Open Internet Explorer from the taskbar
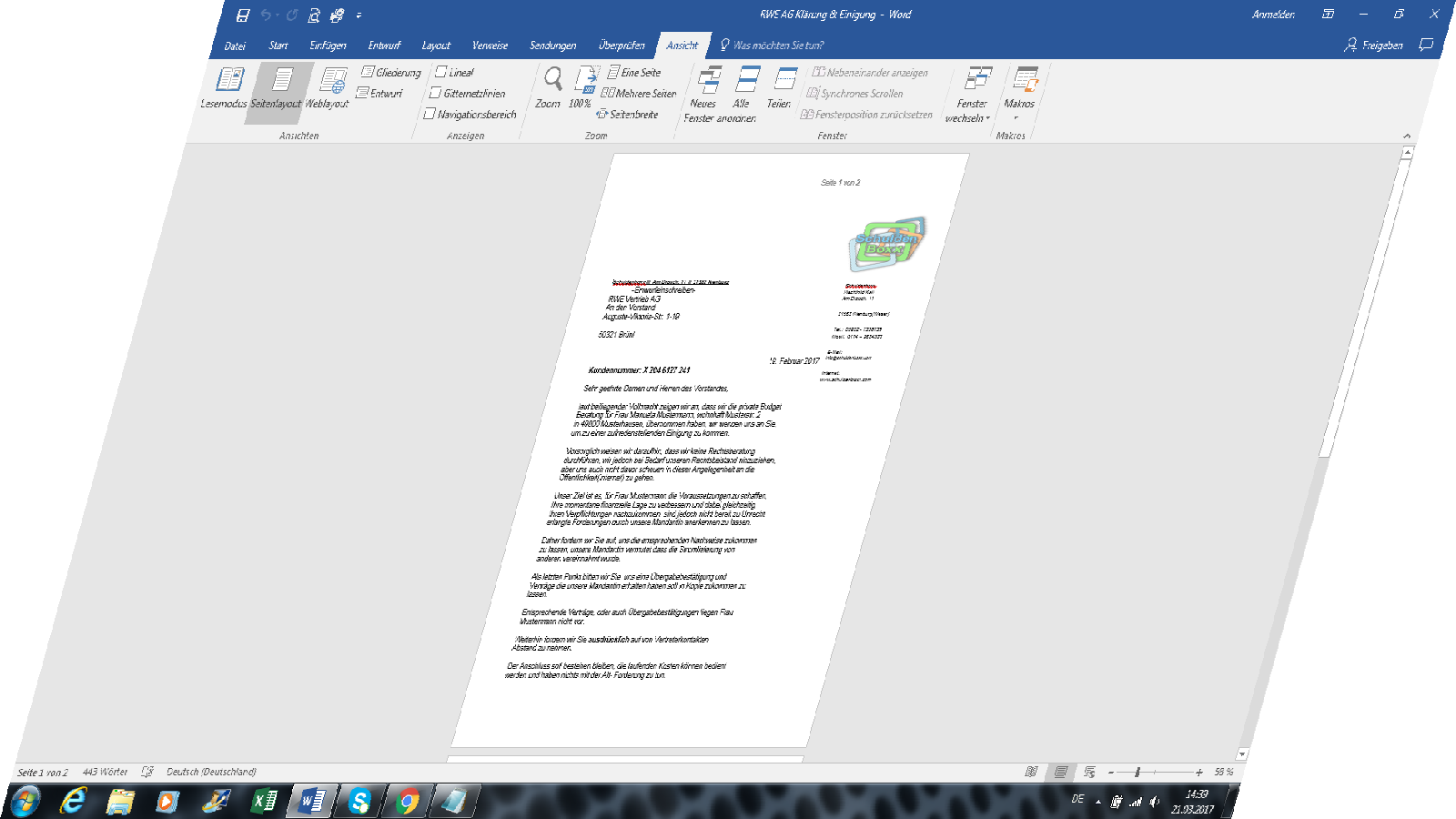The height and width of the screenshot is (819, 1456). [x=73, y=801]
